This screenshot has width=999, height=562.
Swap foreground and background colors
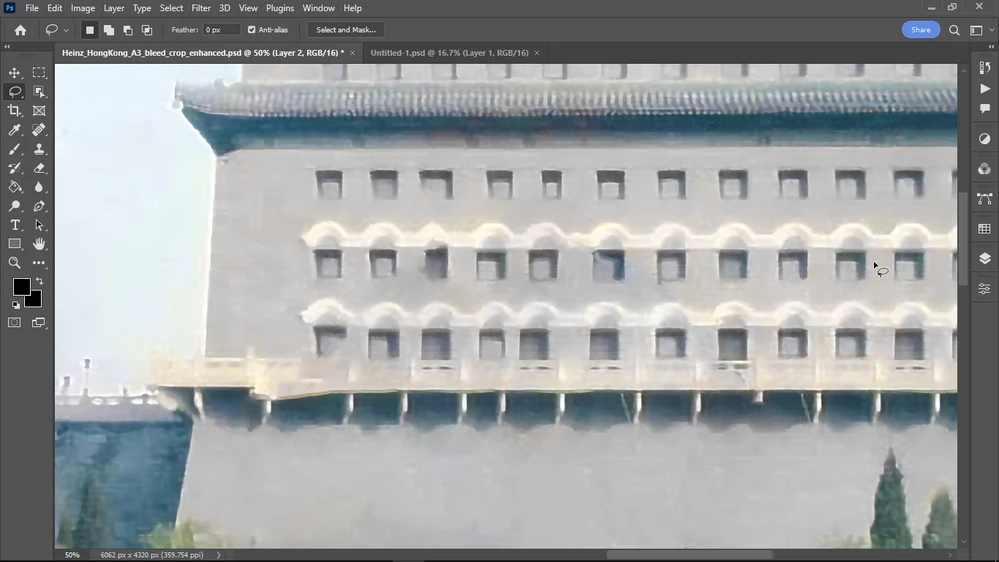(40, 281)
